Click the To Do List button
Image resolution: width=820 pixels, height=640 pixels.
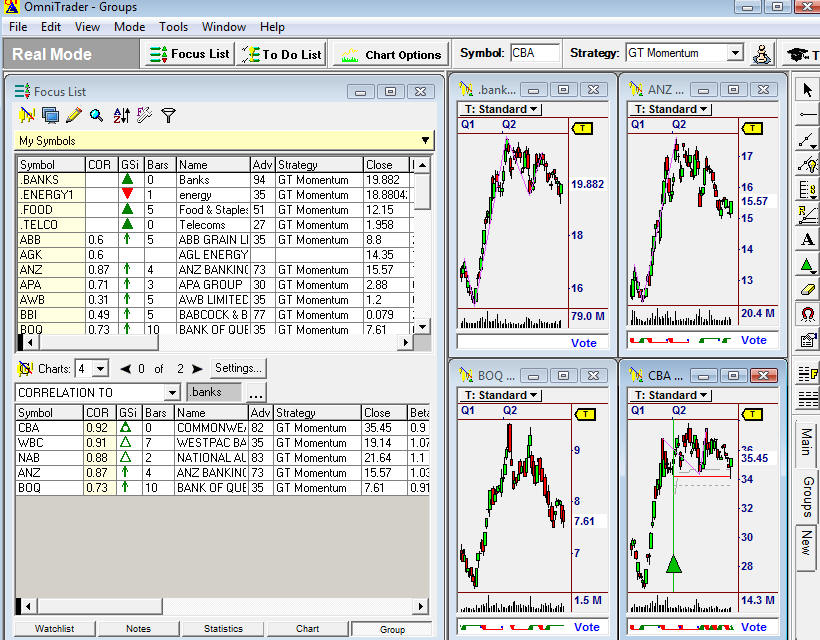tap(281, 54)
